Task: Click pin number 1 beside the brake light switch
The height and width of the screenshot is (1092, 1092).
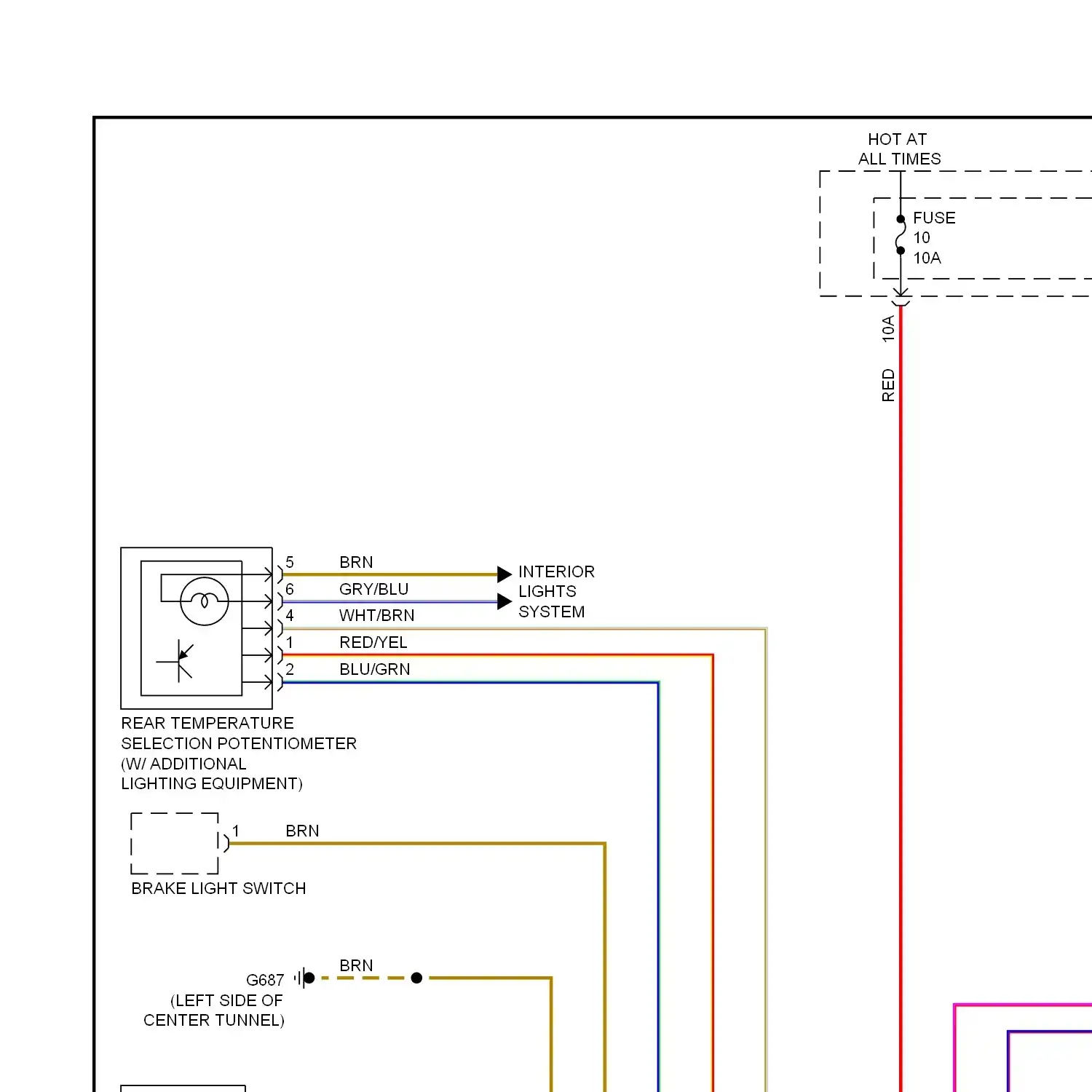Action: [236, 831]
